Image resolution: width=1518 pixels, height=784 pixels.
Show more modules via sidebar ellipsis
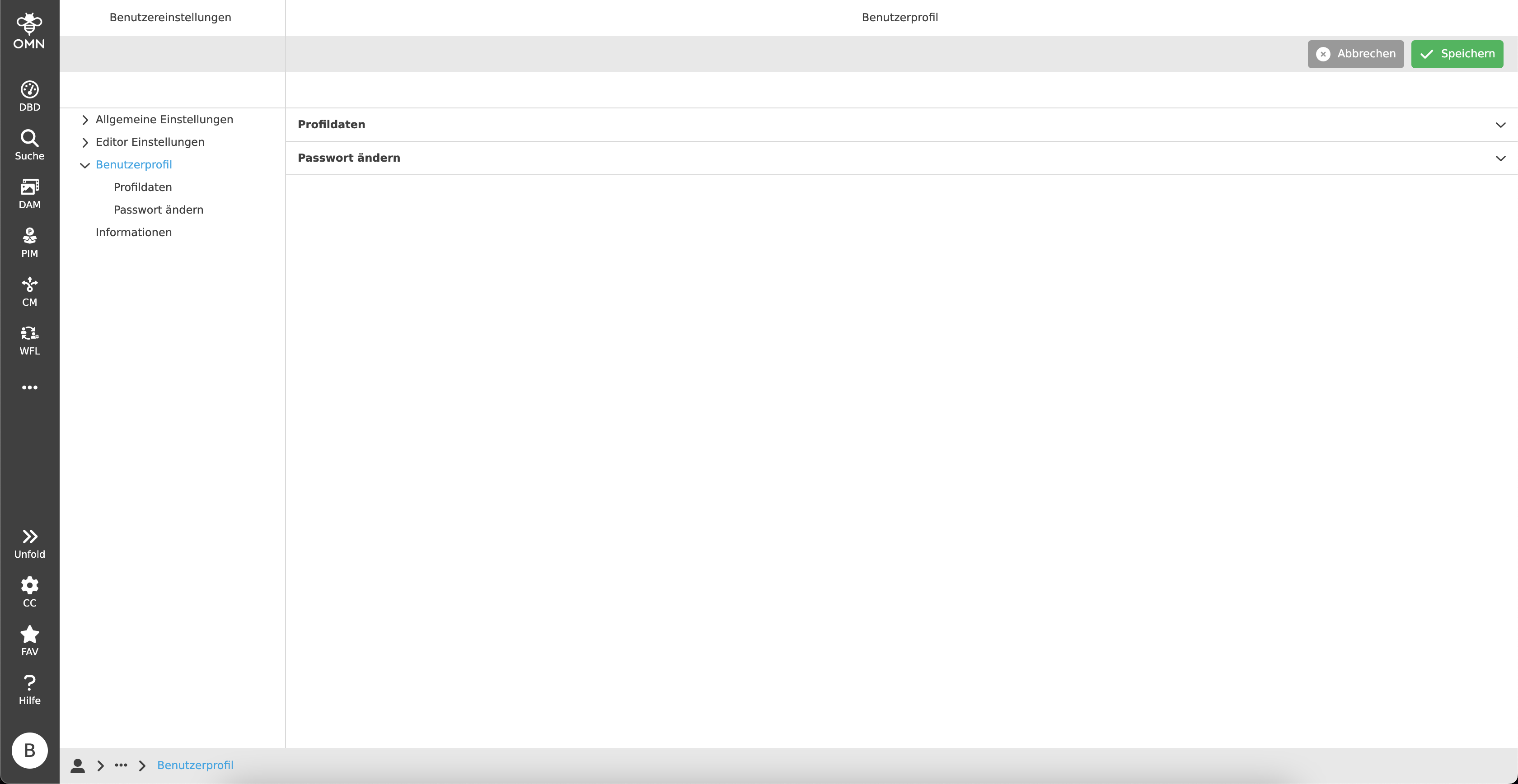coord(29,387)
